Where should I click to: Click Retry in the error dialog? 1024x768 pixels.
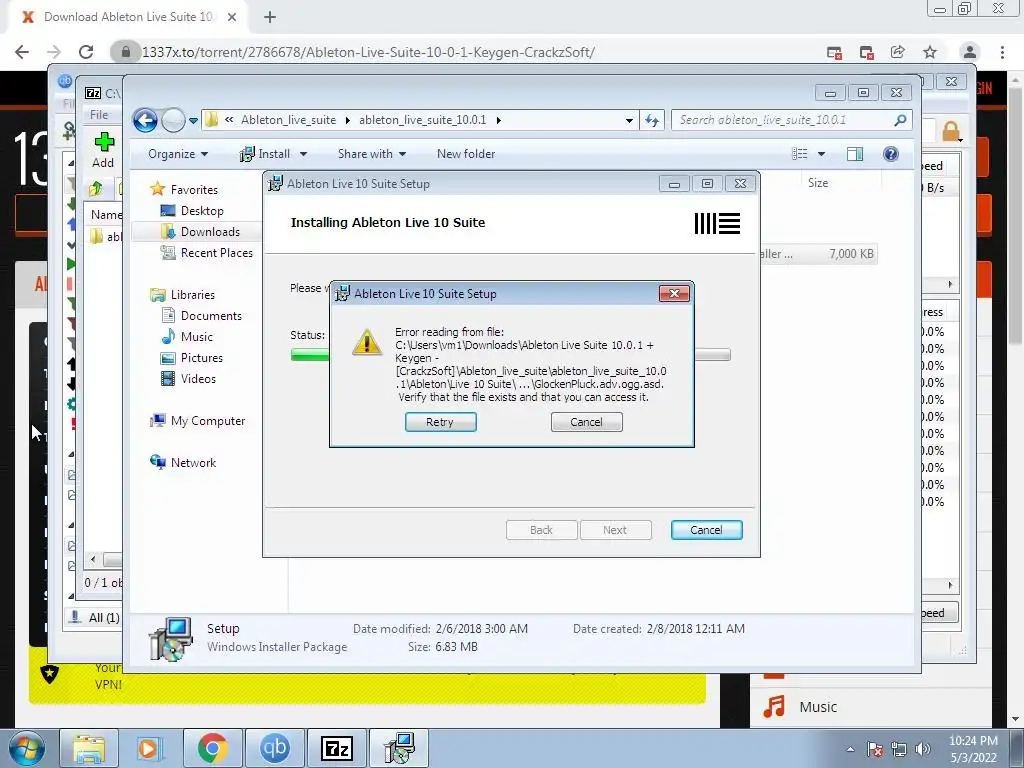(x=440, y=422)
